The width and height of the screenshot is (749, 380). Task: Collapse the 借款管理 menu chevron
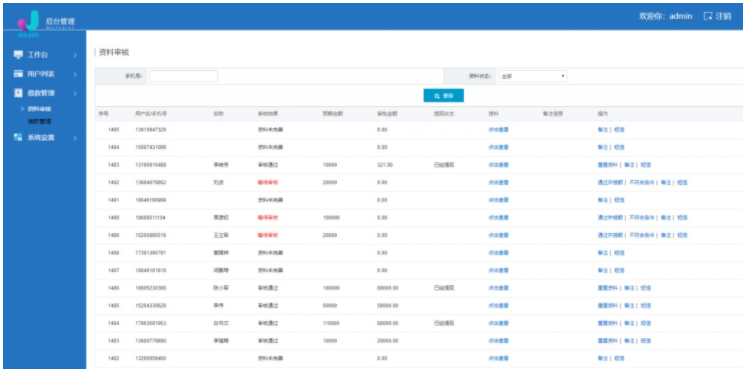(75, 93)
